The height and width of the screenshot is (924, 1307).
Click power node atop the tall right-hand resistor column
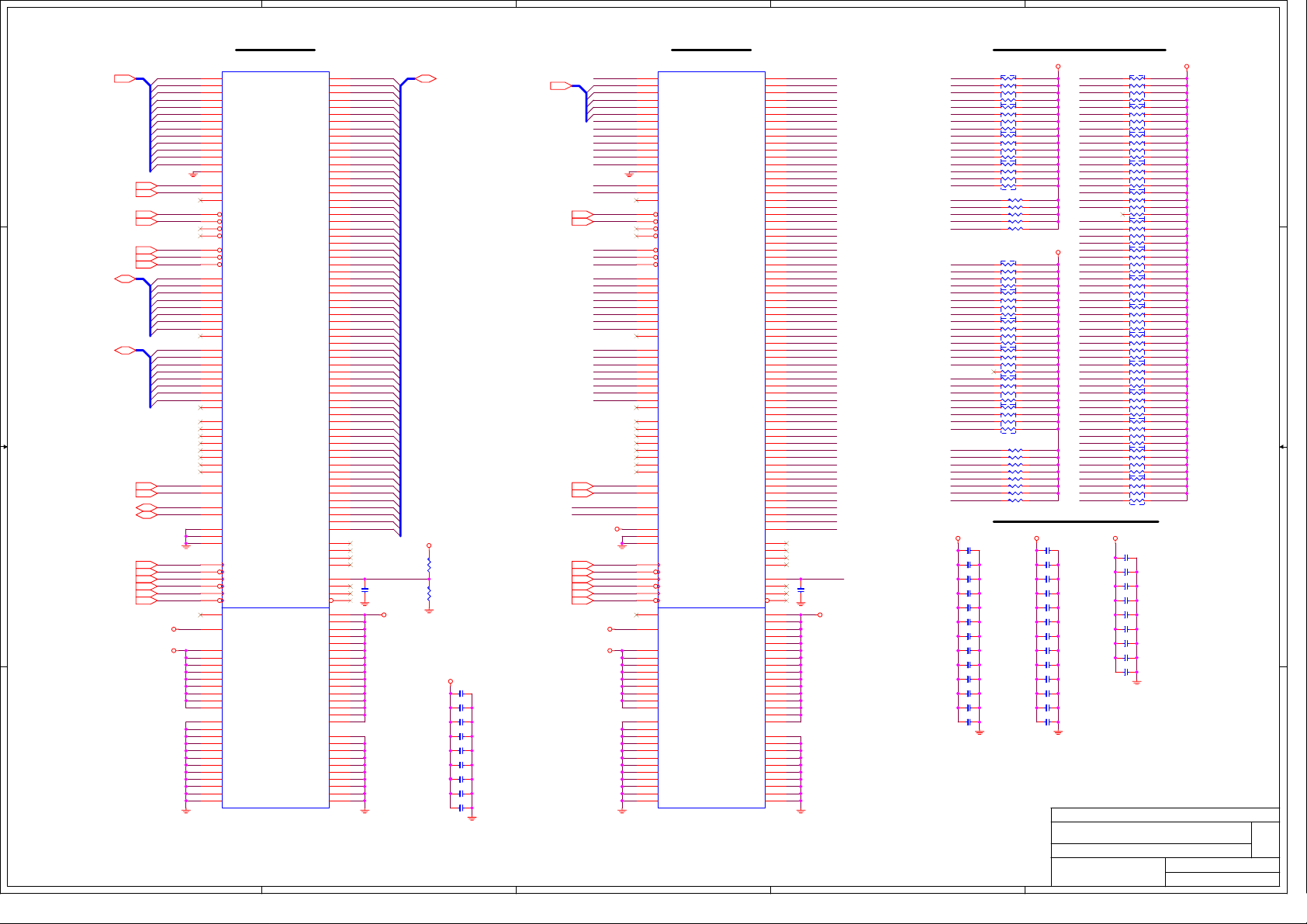click(x=1187, y=67)
